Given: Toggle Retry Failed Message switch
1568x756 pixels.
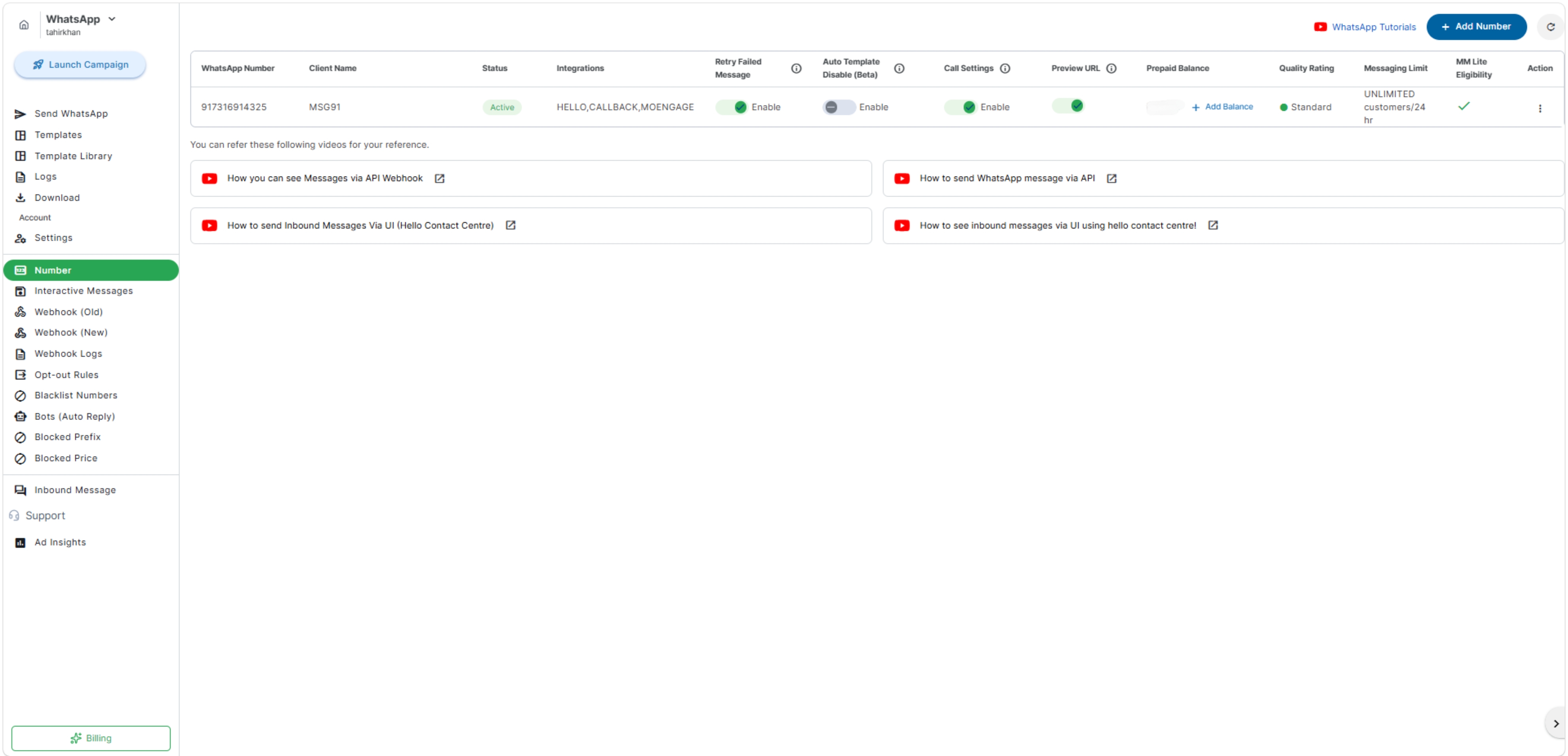Looking at the screenshot, I should [x=732, y=107].
